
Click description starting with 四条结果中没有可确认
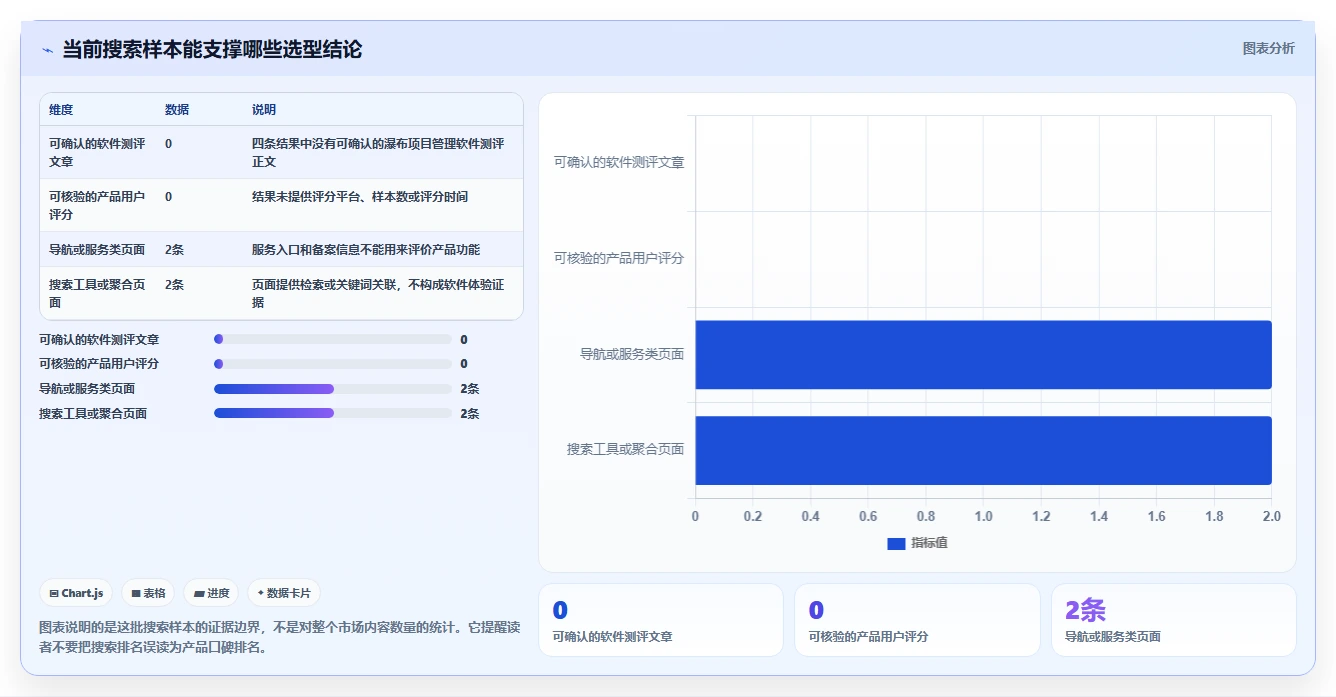coord(378,152)
